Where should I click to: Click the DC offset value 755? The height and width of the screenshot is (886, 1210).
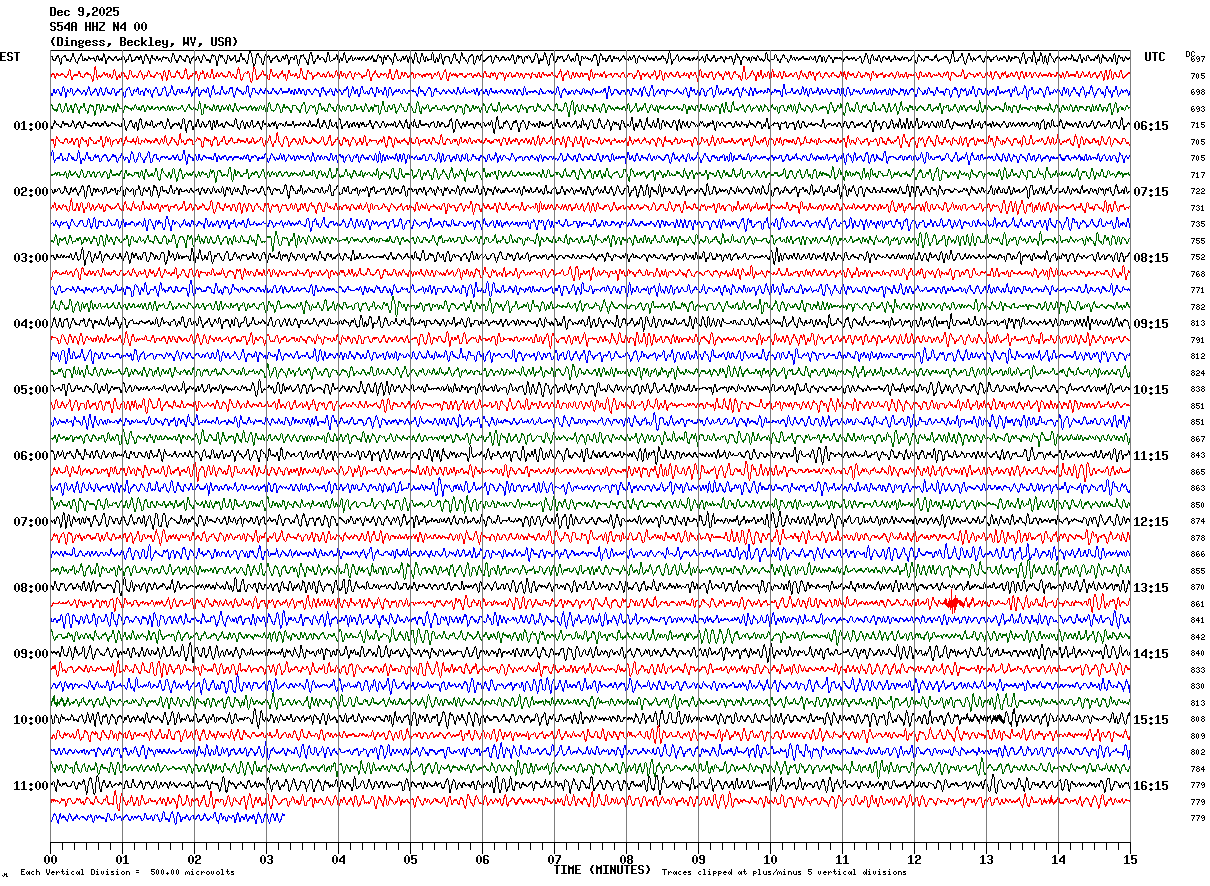pos(1198,241)
